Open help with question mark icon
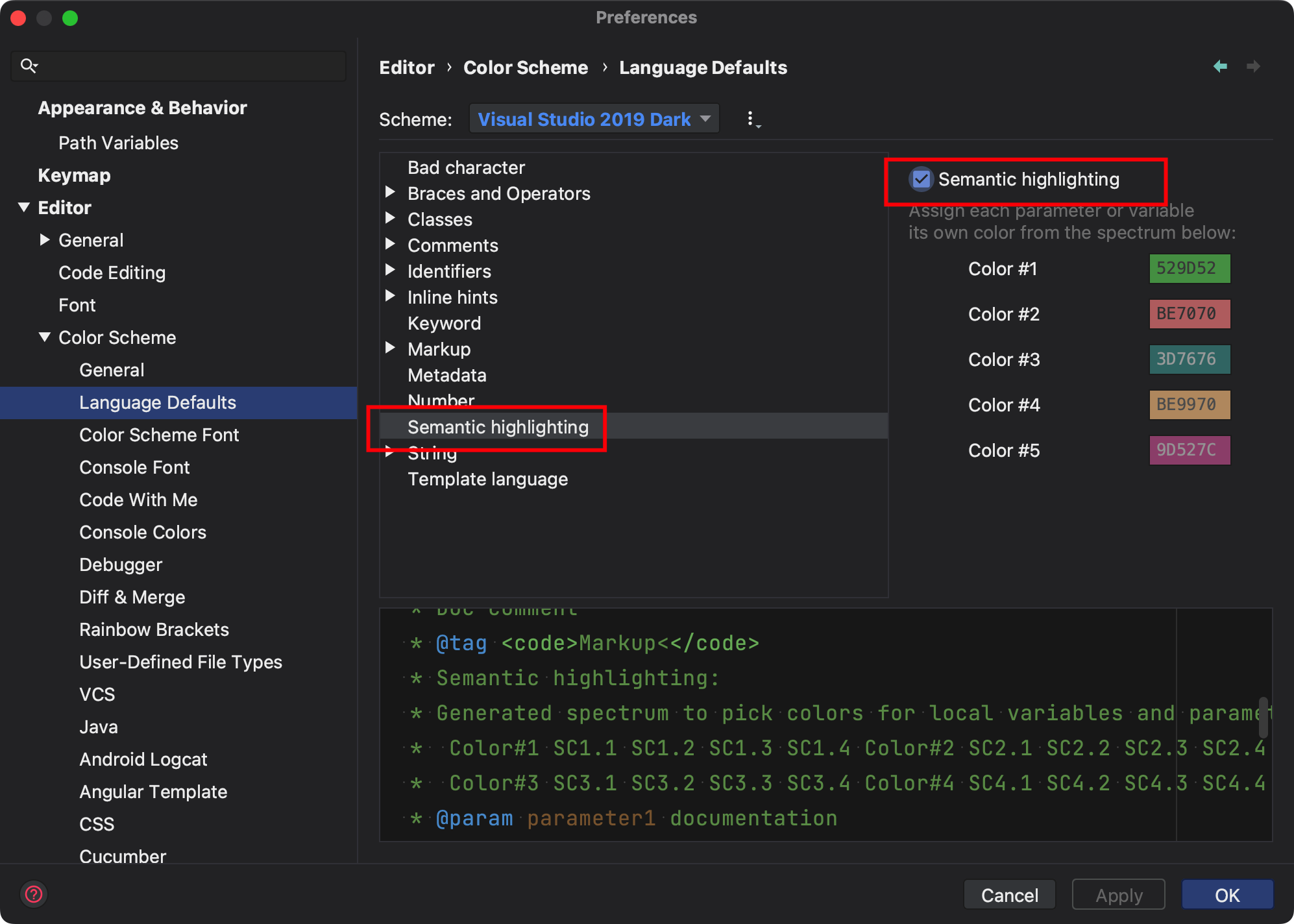This screenshot has height=924, width=1294. [x=34, y=894]
